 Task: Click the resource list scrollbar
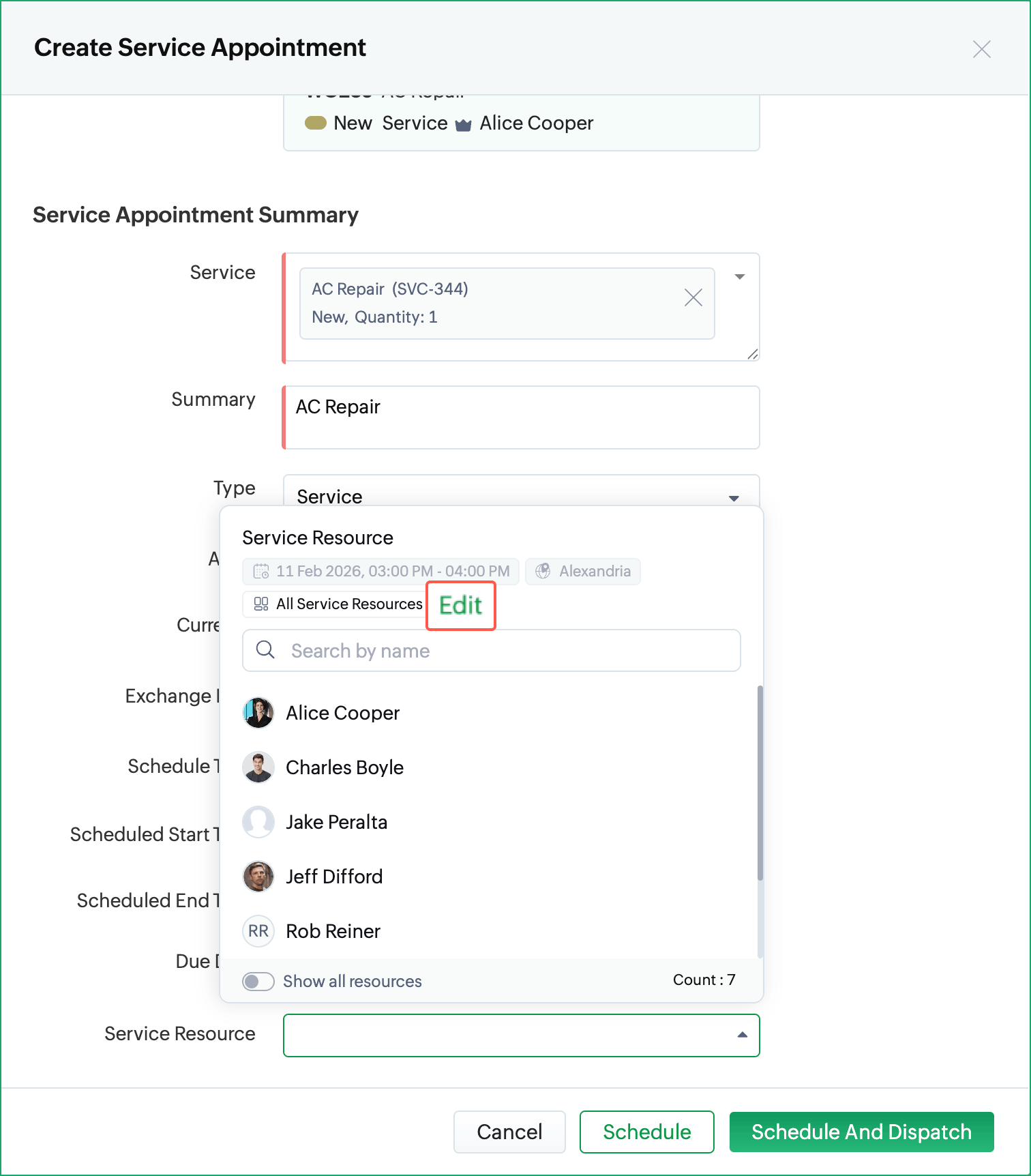pyautogui.click(x=760, y=783)
